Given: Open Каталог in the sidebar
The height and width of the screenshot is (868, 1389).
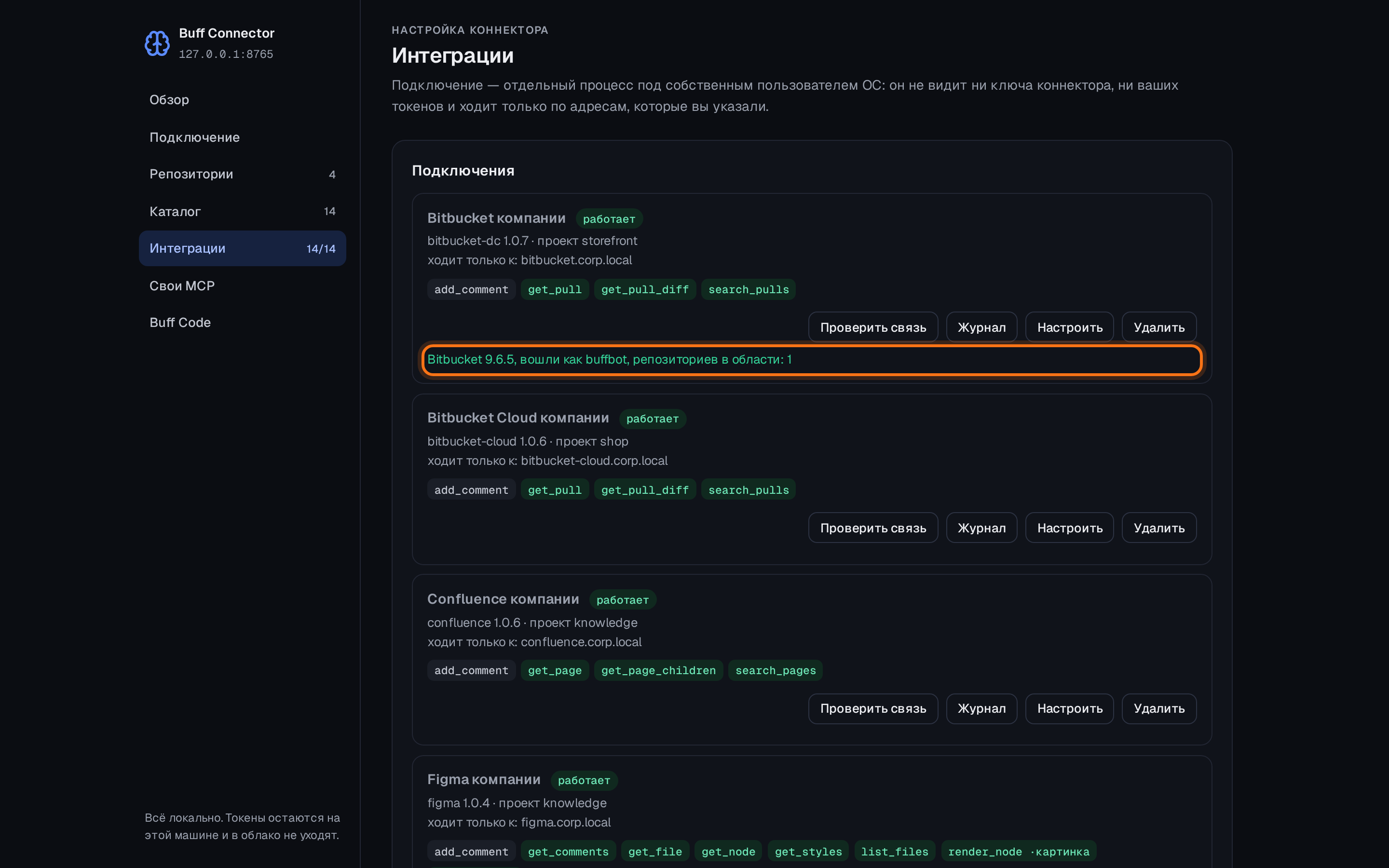Looking at the screenshot, I should point(242,211).
